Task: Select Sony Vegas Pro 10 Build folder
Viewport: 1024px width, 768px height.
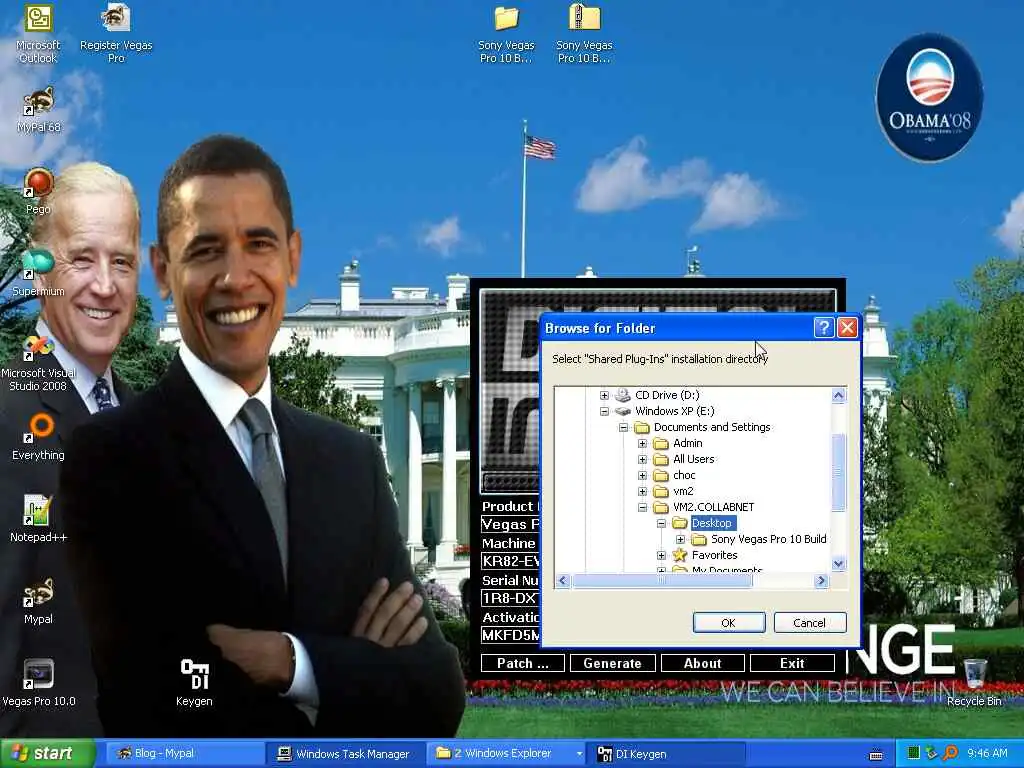Action: point(768,539)
